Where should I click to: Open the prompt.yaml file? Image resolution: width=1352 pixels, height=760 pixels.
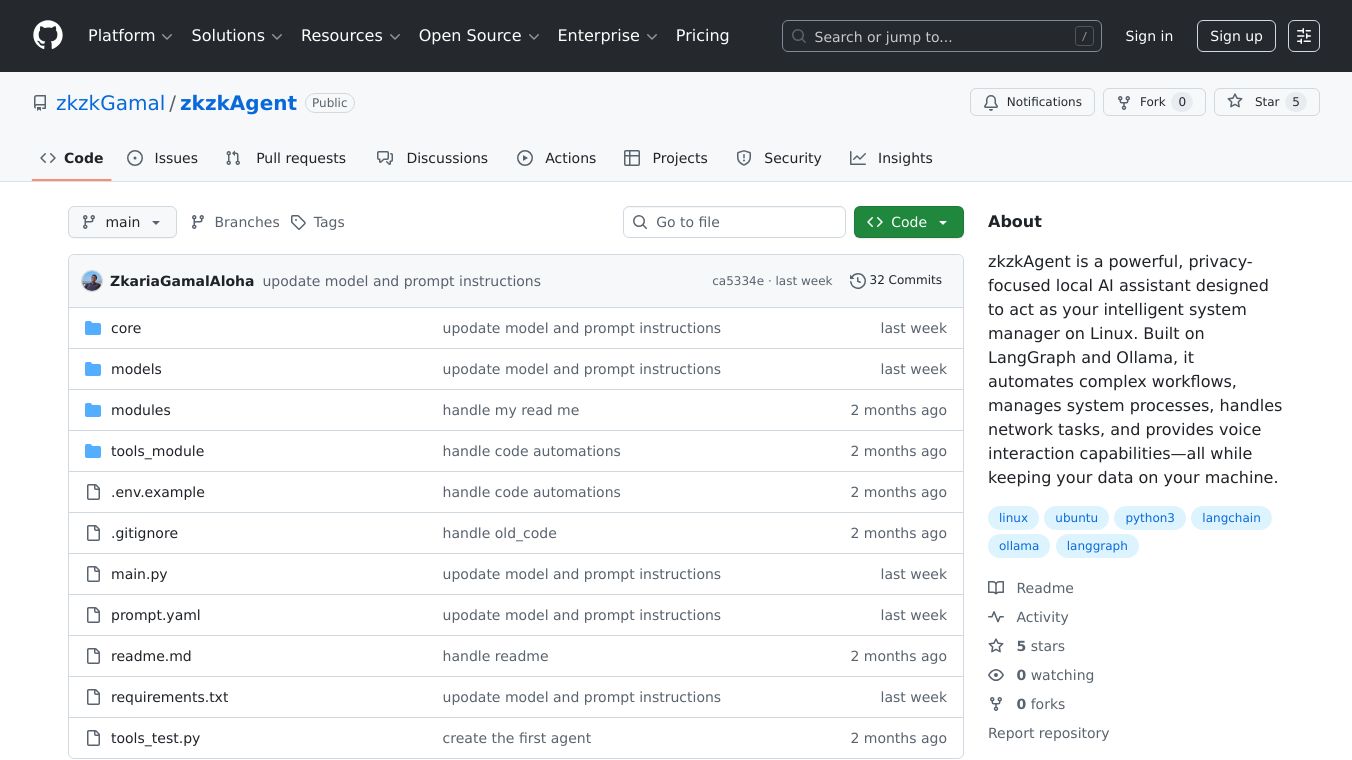[155, 615]
